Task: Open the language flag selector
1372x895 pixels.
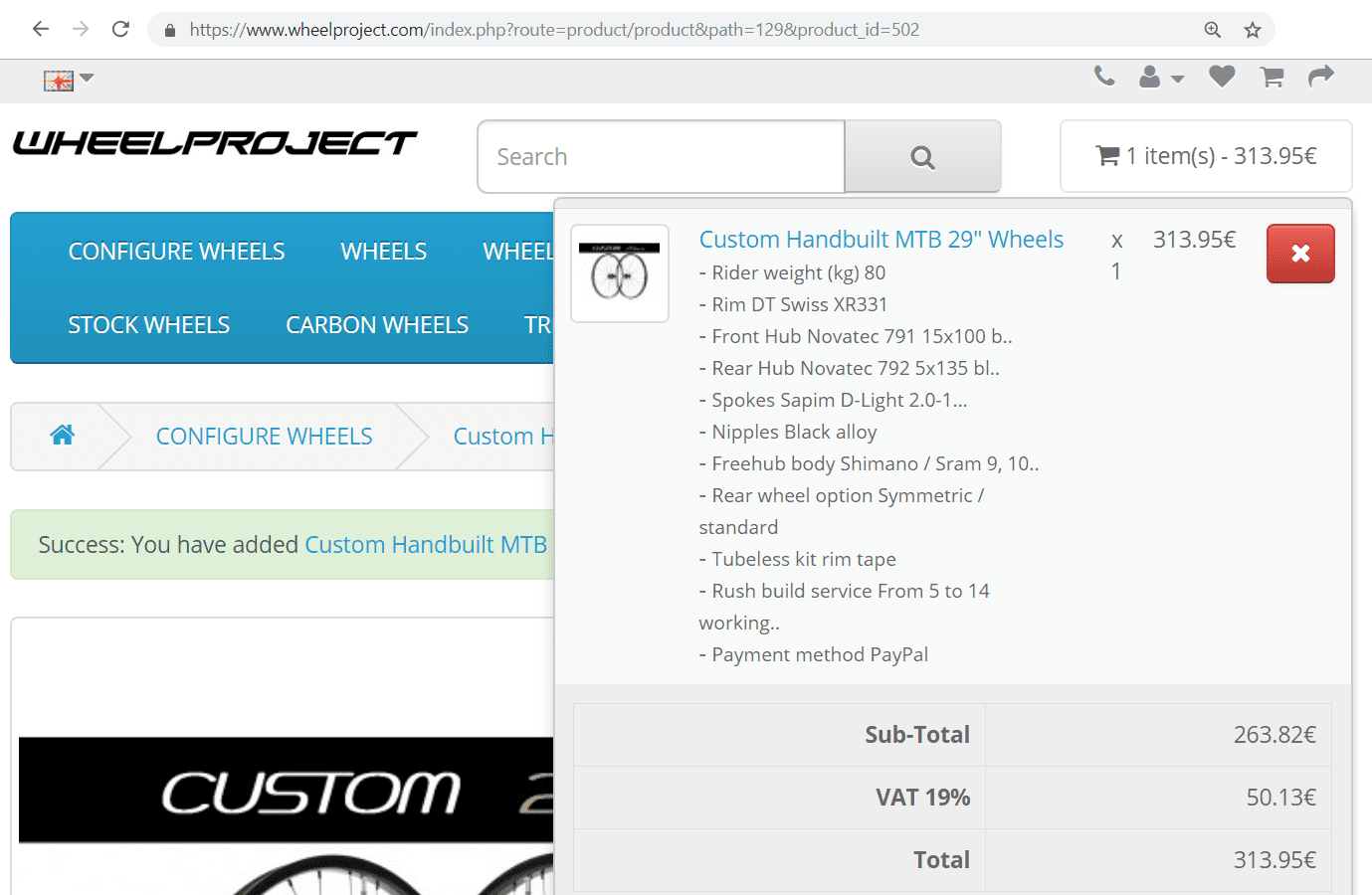Action: (68, 81)
